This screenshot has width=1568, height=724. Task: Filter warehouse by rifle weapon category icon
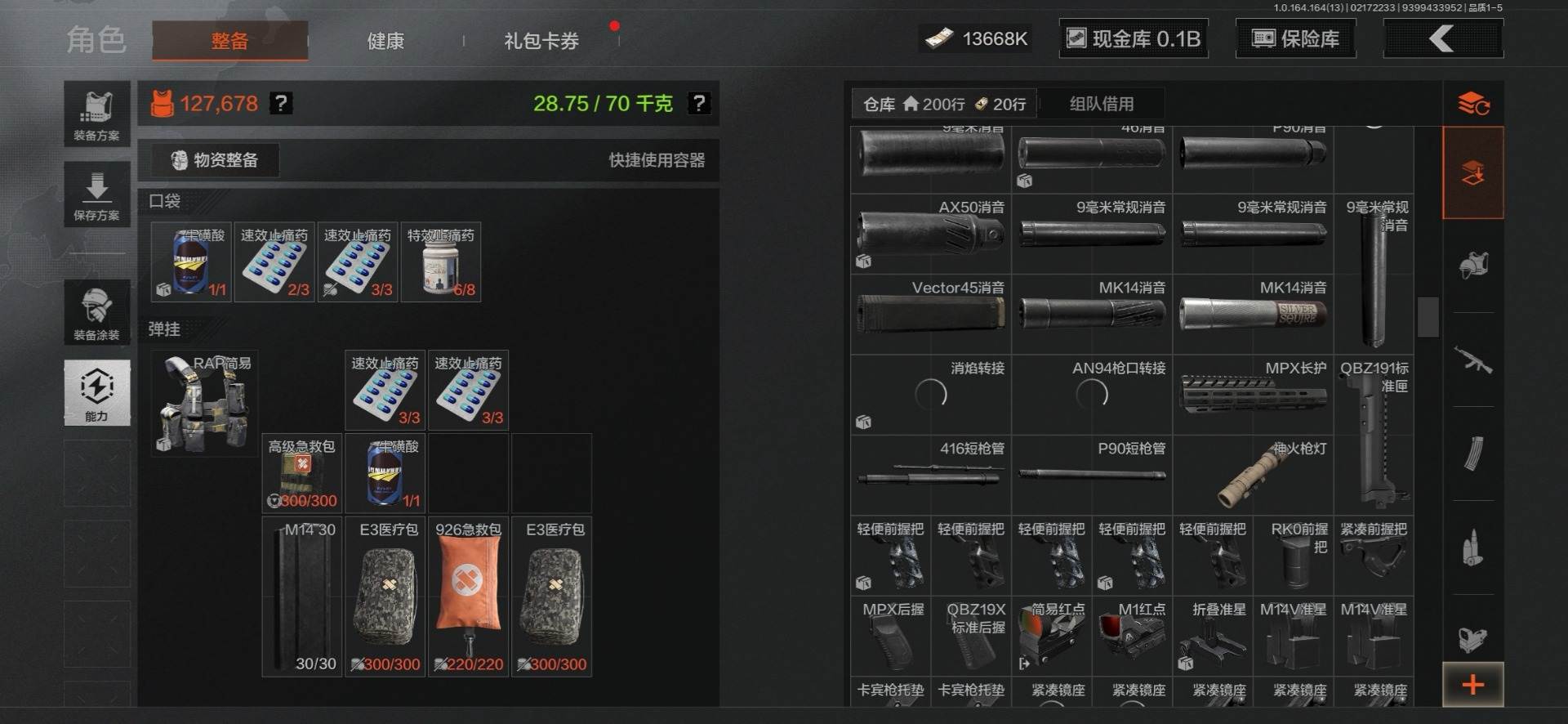tap(1473, 360)
